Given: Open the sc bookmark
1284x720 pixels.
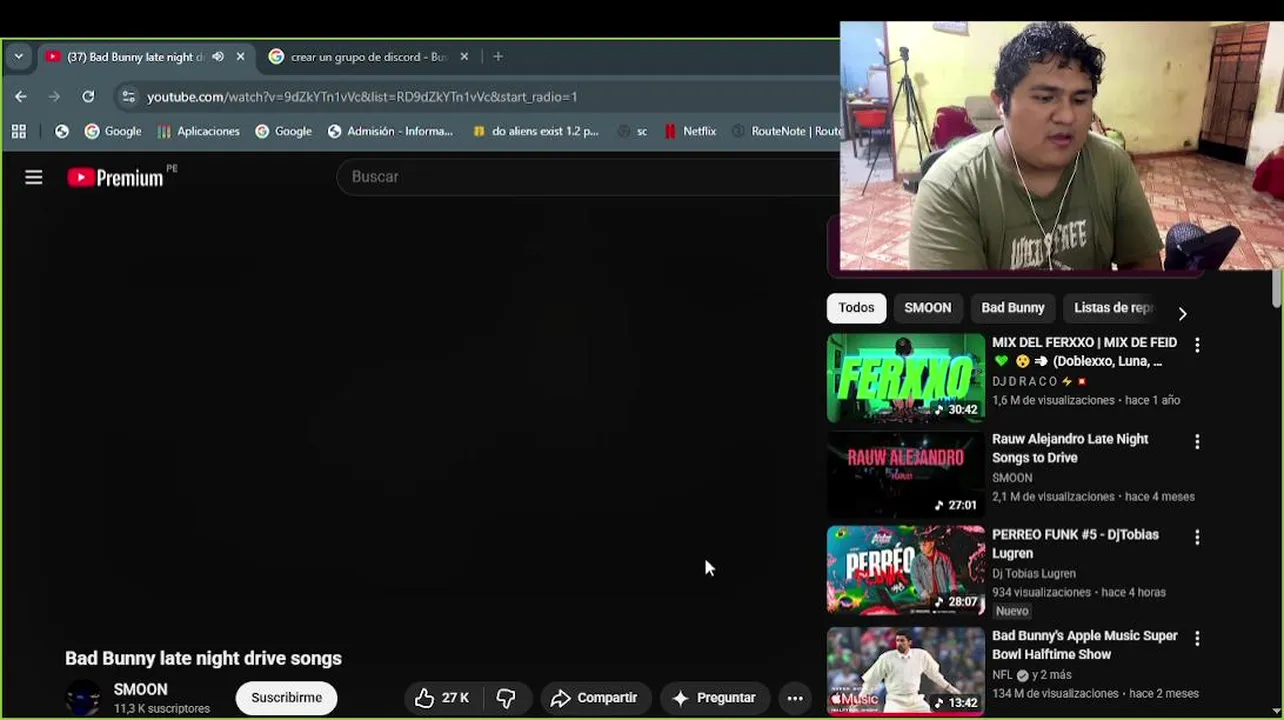Looking at the screenshot, I should pos(632,131).
